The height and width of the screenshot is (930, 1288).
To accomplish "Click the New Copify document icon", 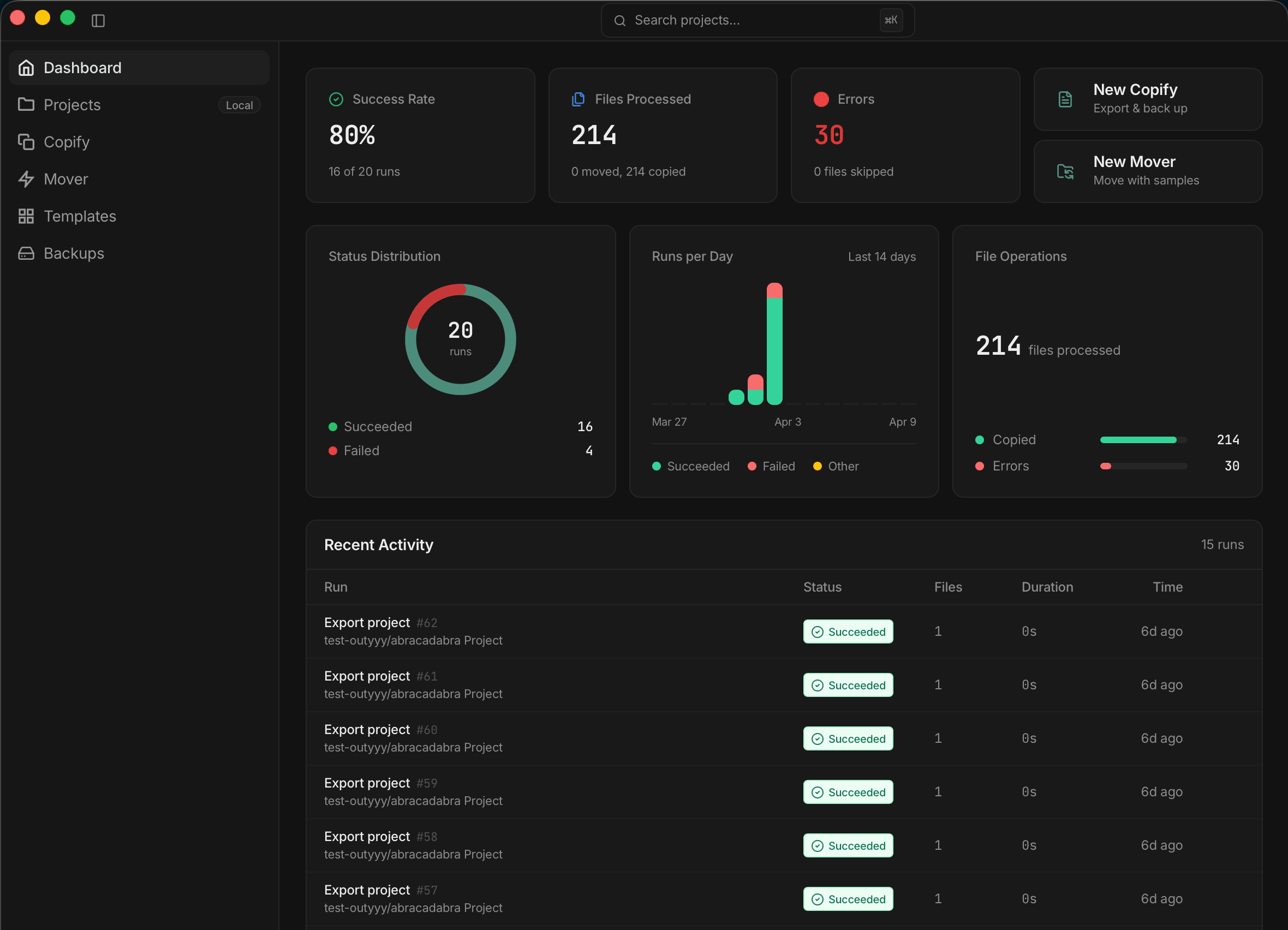I will click(1065, 99).
